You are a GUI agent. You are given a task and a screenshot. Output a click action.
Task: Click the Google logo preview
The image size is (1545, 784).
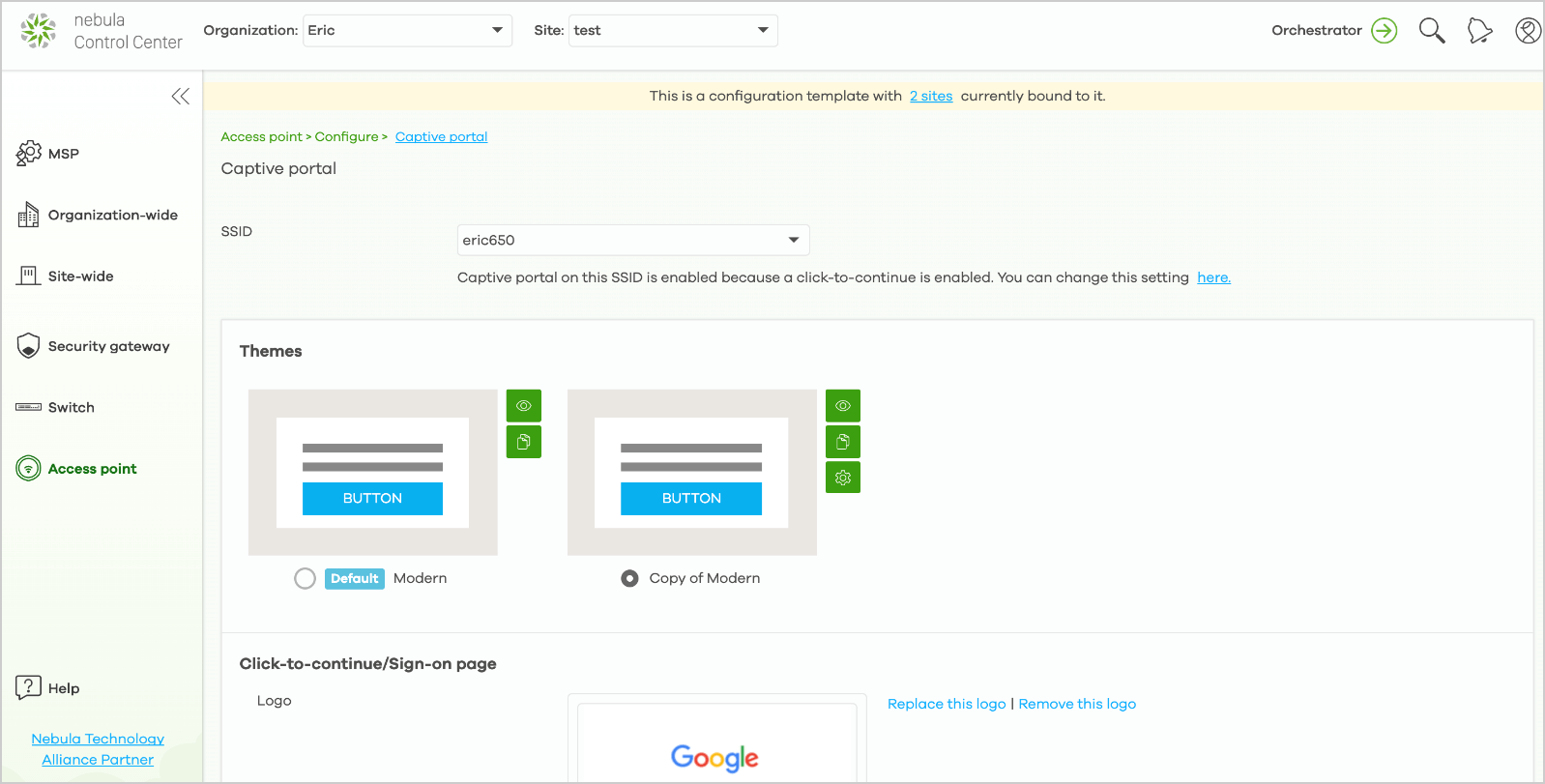(715, 758)
